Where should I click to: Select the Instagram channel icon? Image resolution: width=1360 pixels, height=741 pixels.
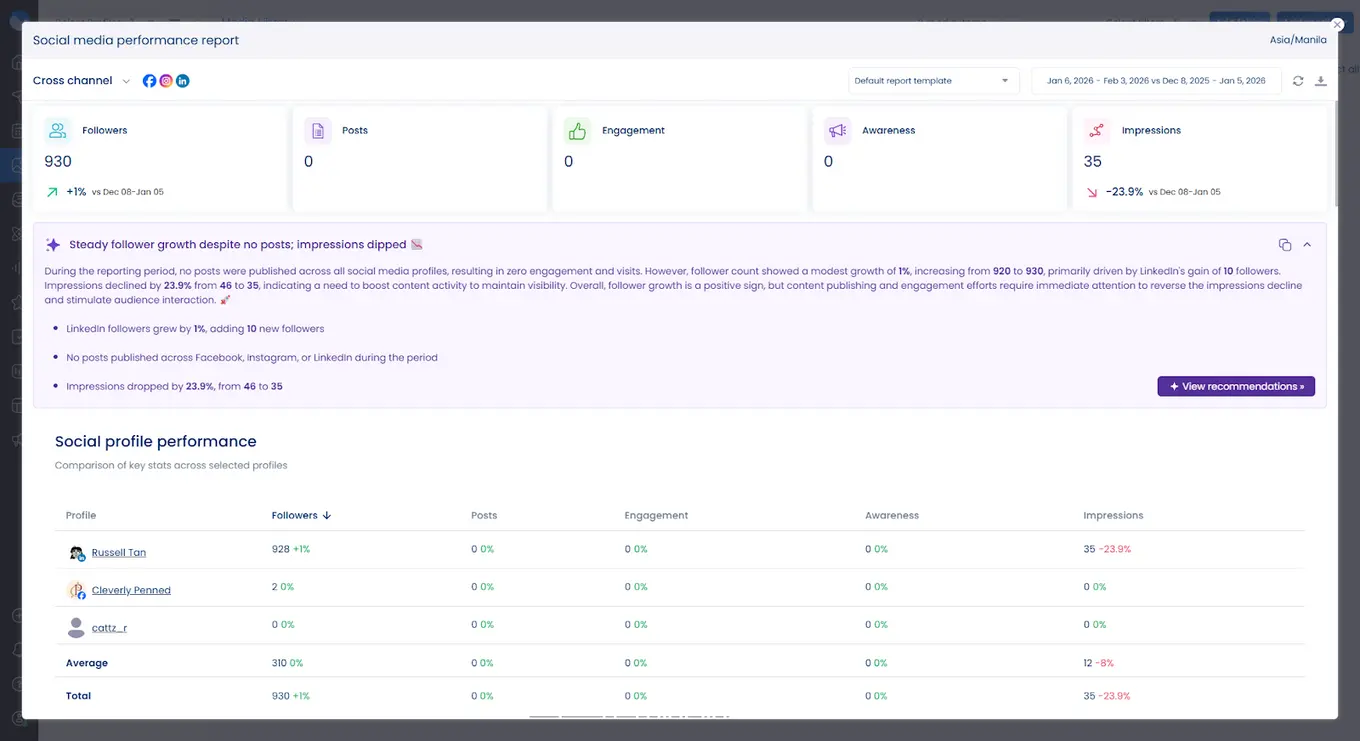click(x=166, y=80)
